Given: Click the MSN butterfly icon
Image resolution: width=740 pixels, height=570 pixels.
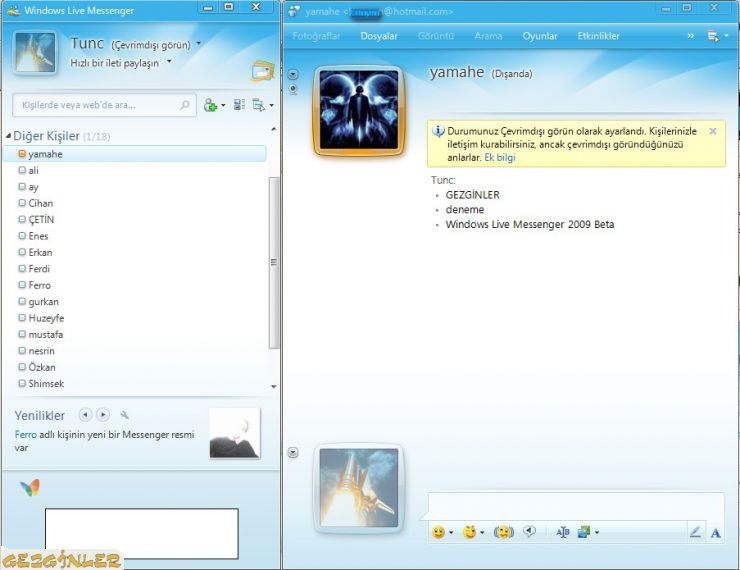Looking at the screenshot, I should pos(30,487).
